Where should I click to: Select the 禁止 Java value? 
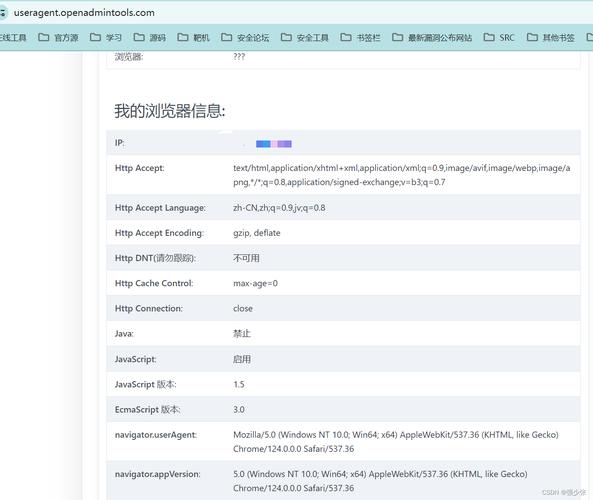point(242,334)
